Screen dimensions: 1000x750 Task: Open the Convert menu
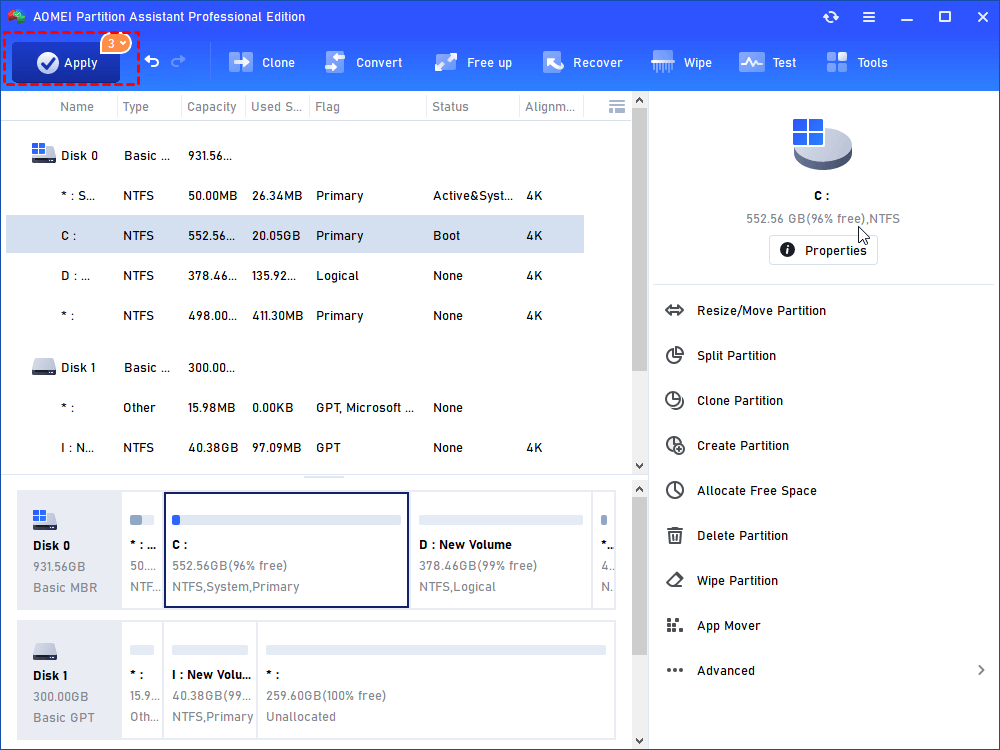click(364, 62)
